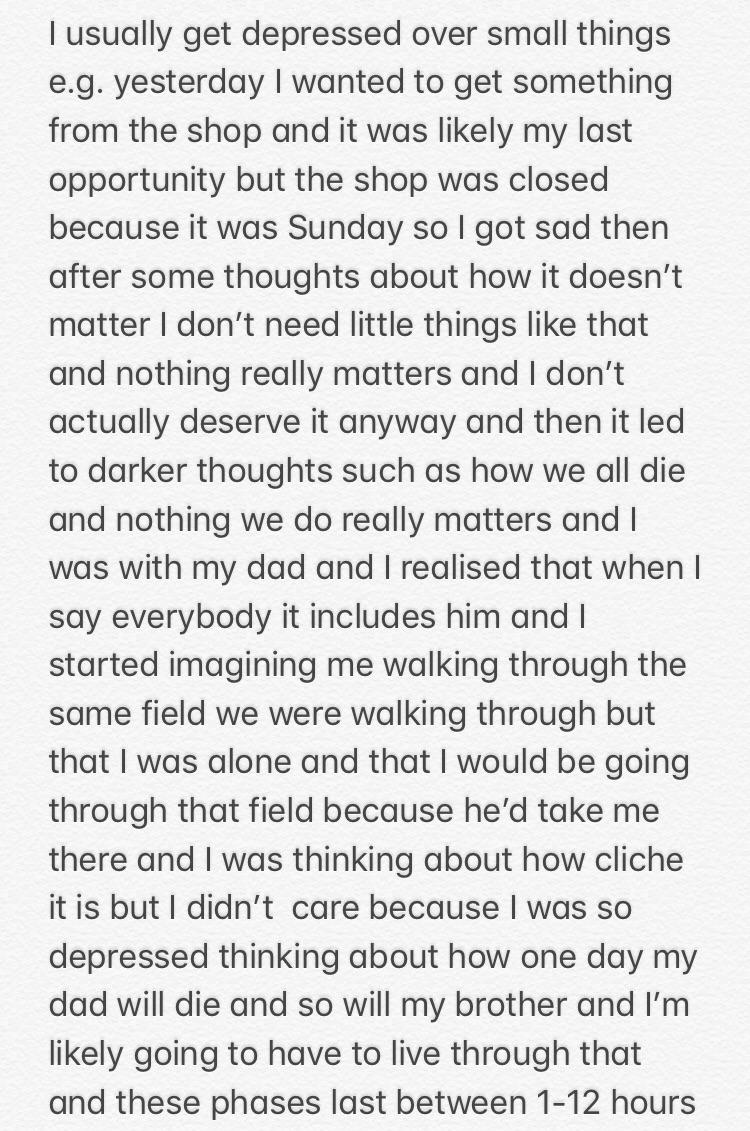Place cursor on the word "yesterday"
This screenshot has width=750, height=1131.
(x=189, y=83)
